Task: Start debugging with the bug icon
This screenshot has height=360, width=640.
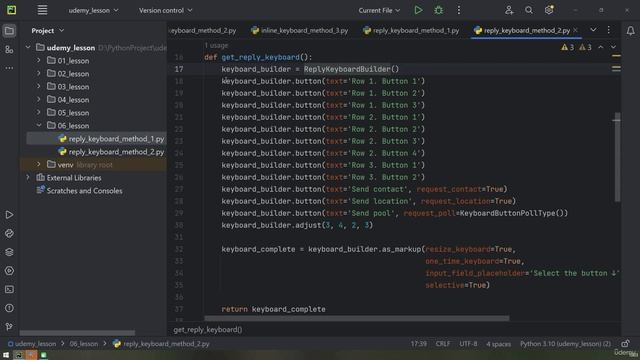Action: point(438,10)
